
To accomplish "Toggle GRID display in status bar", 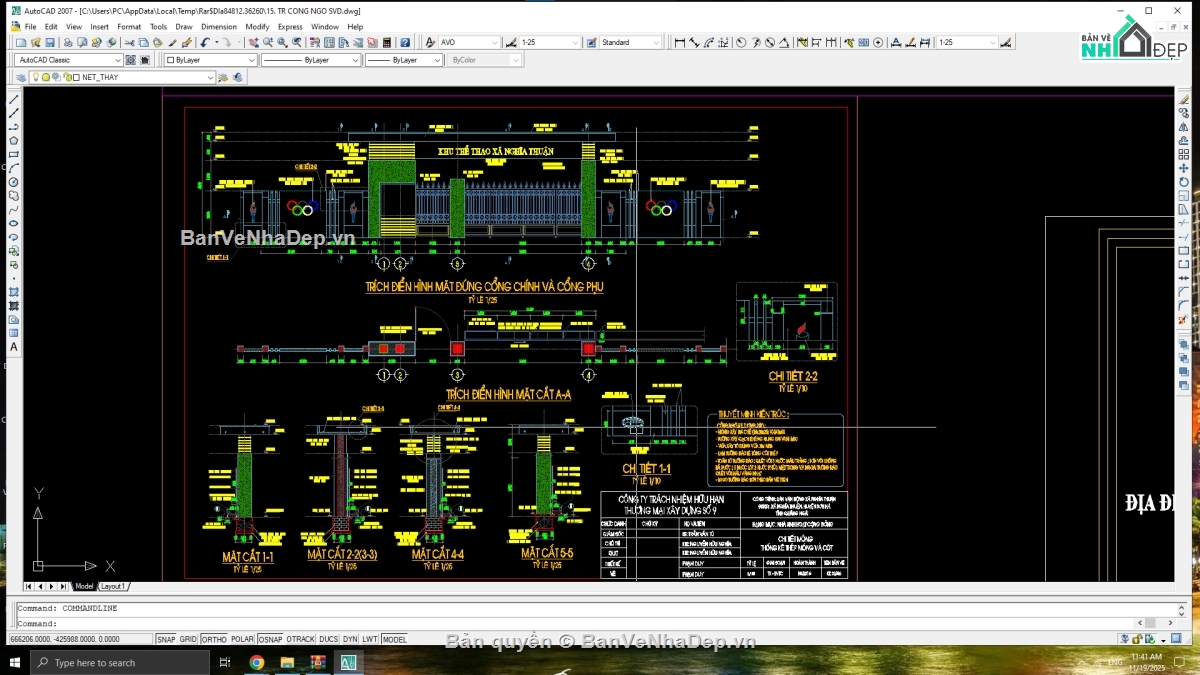I will coord(188,639).
